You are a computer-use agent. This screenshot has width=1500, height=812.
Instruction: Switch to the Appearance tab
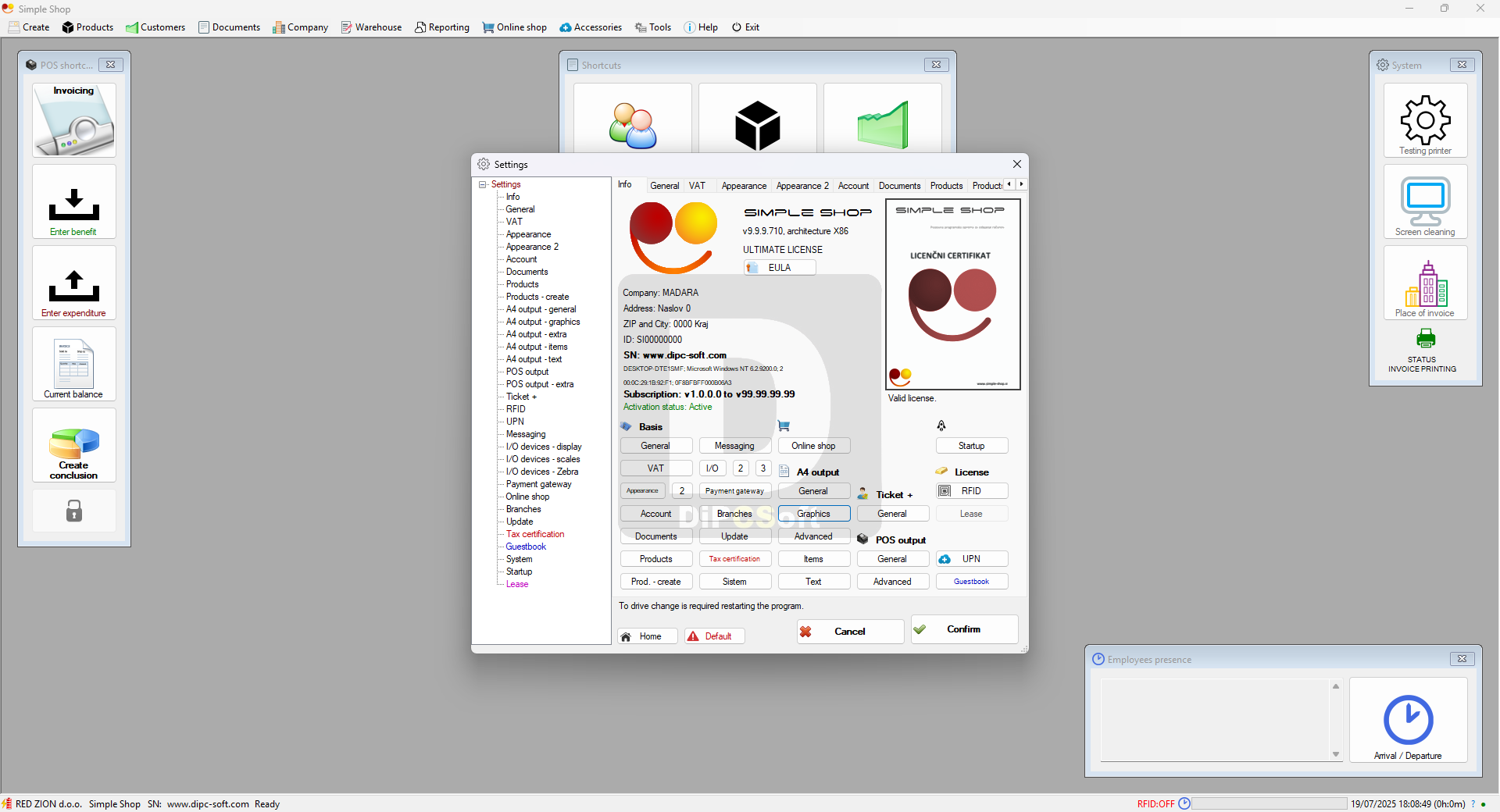(x=744, y=186)
